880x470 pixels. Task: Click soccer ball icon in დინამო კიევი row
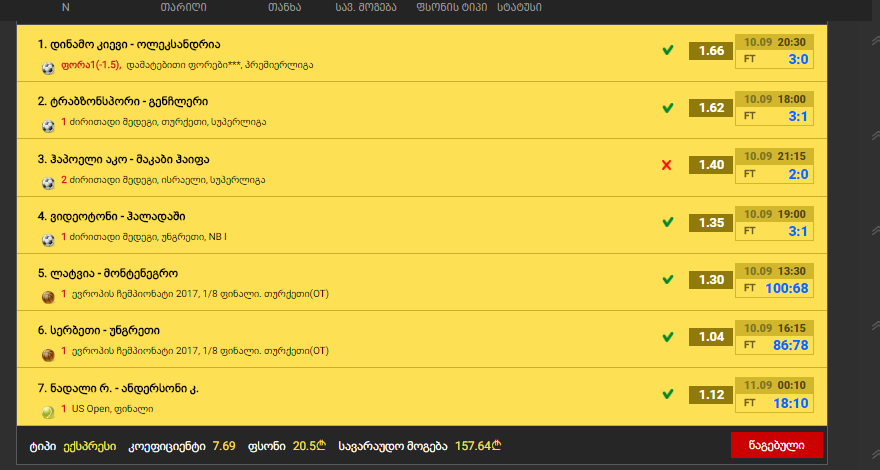point(48,69)
